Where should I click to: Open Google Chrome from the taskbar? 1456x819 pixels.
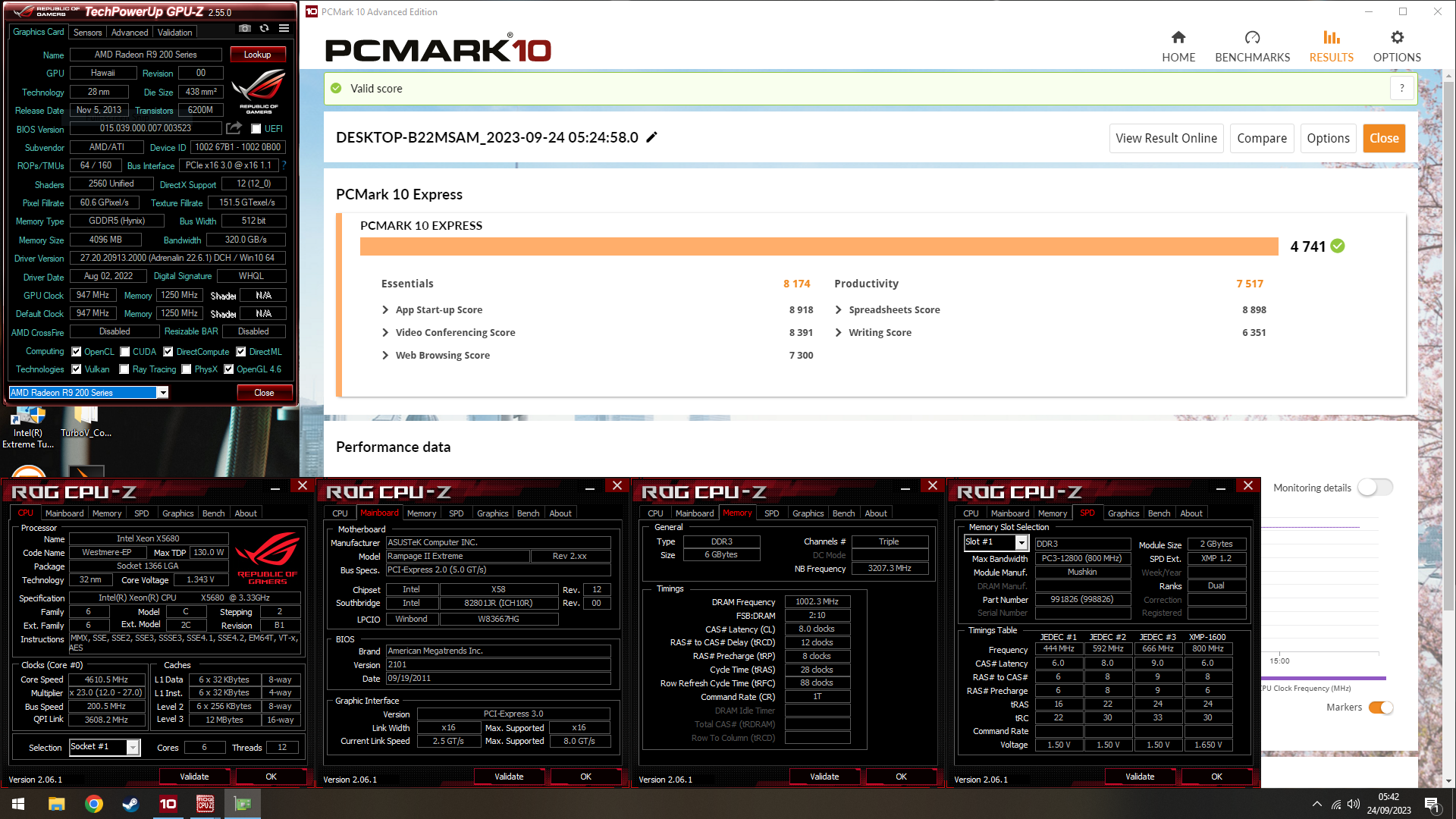pyautogui.click(x=94, y=804)
